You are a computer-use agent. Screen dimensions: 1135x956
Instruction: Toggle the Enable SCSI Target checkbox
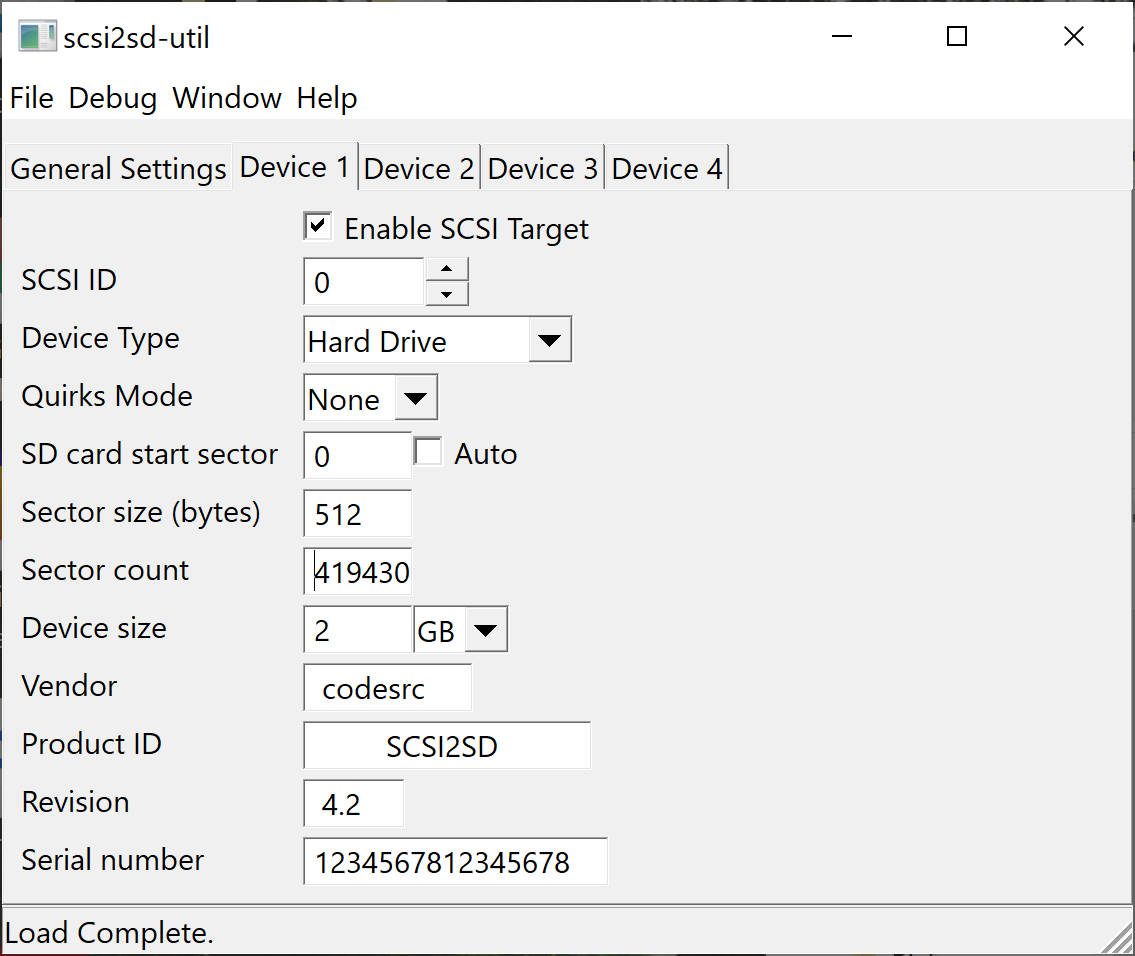(318, 226)
